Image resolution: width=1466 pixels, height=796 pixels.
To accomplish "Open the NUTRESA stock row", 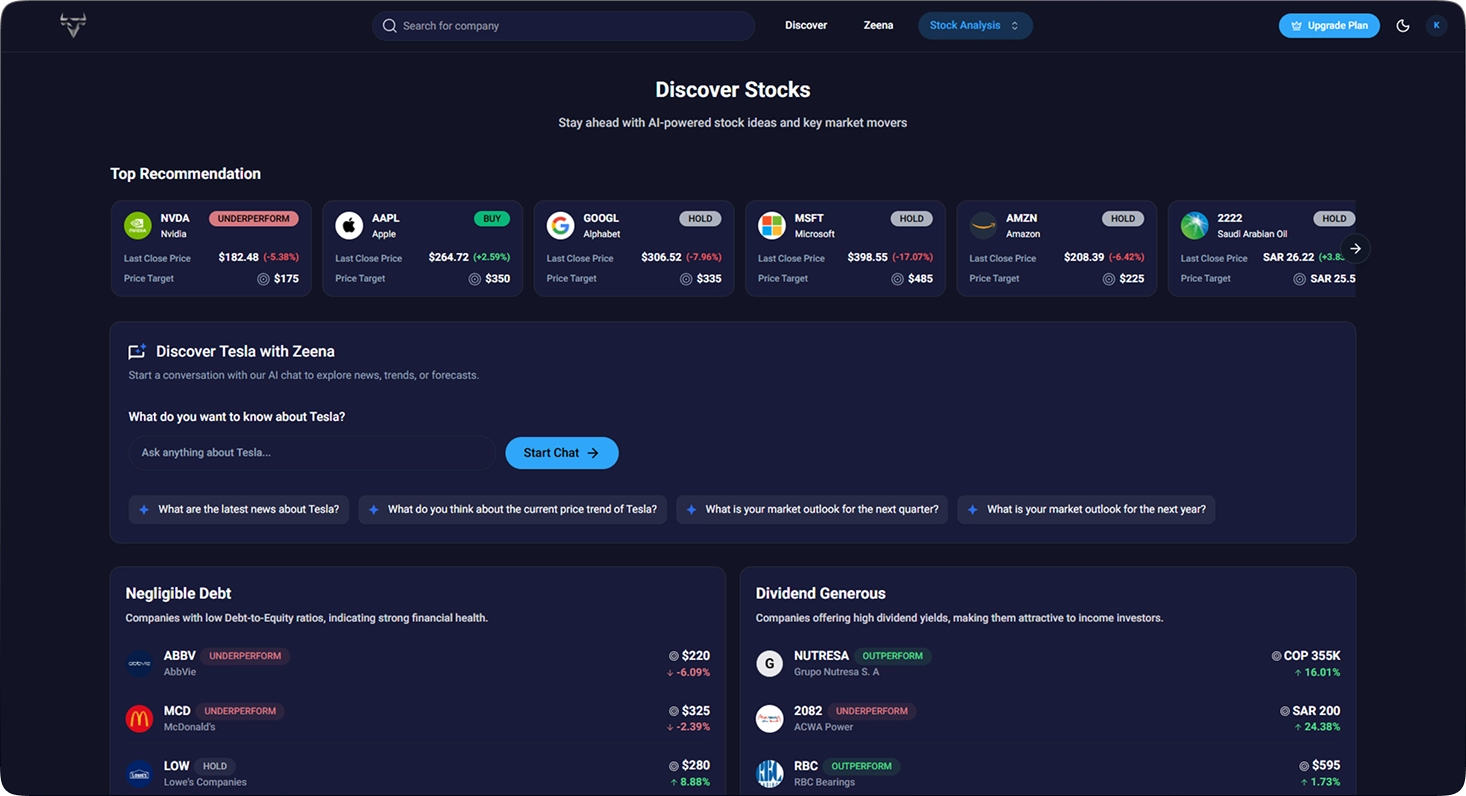I will coord(1047,663).
